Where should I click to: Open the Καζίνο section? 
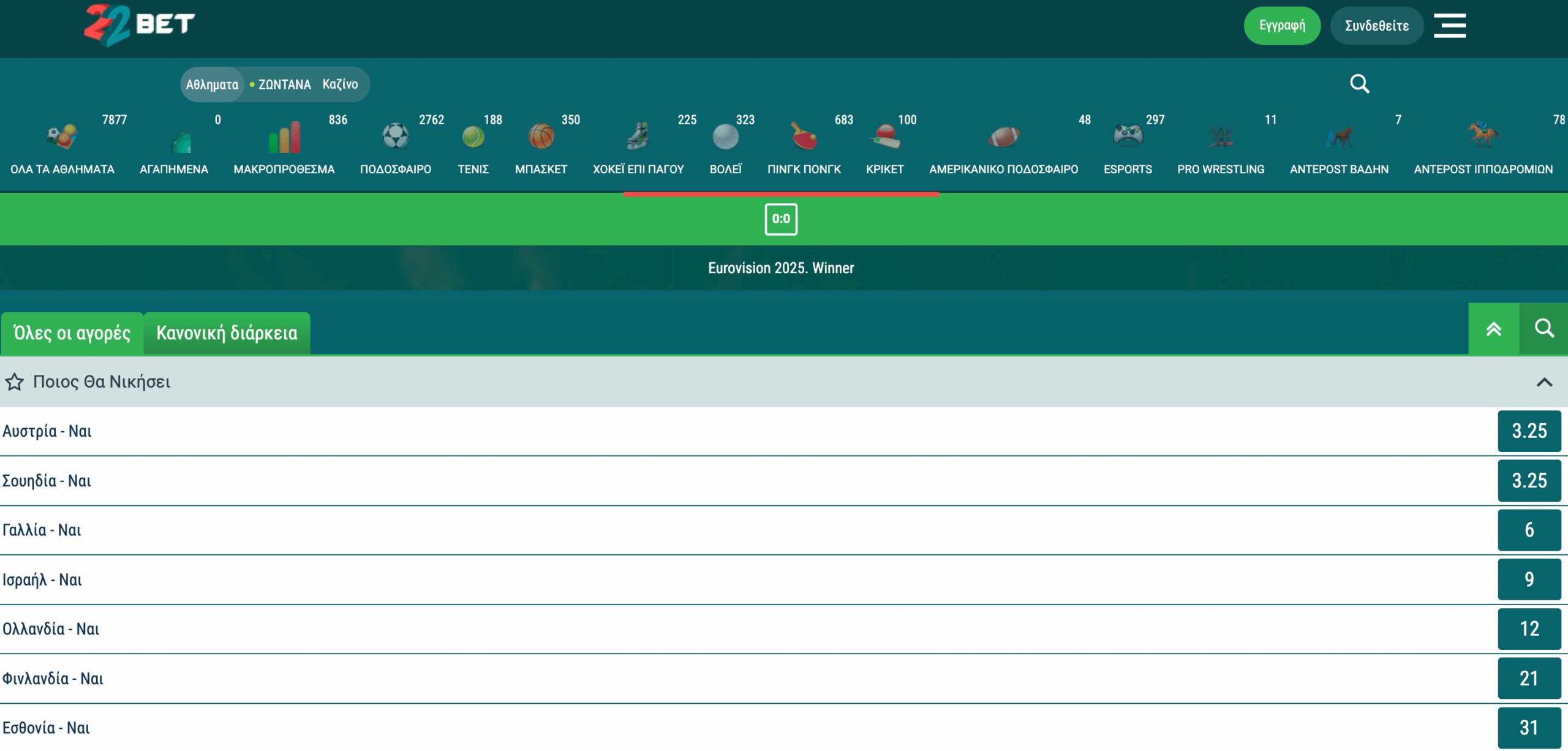[x=340, y=84]
